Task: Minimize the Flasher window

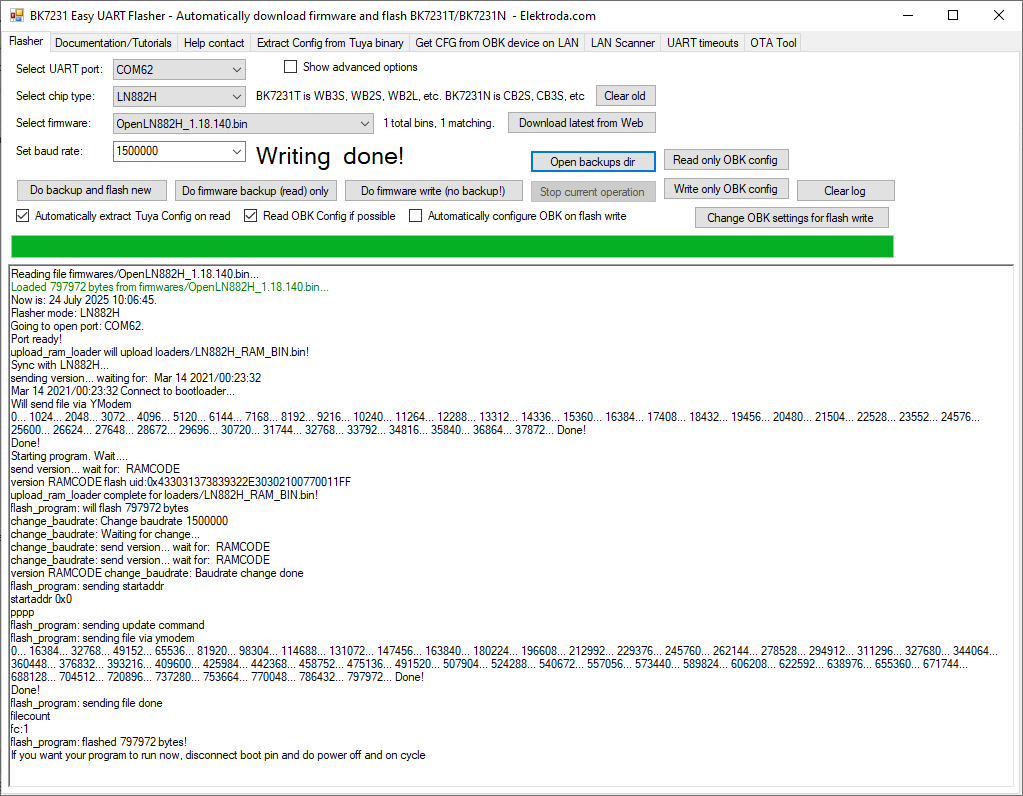Action: 908,15
